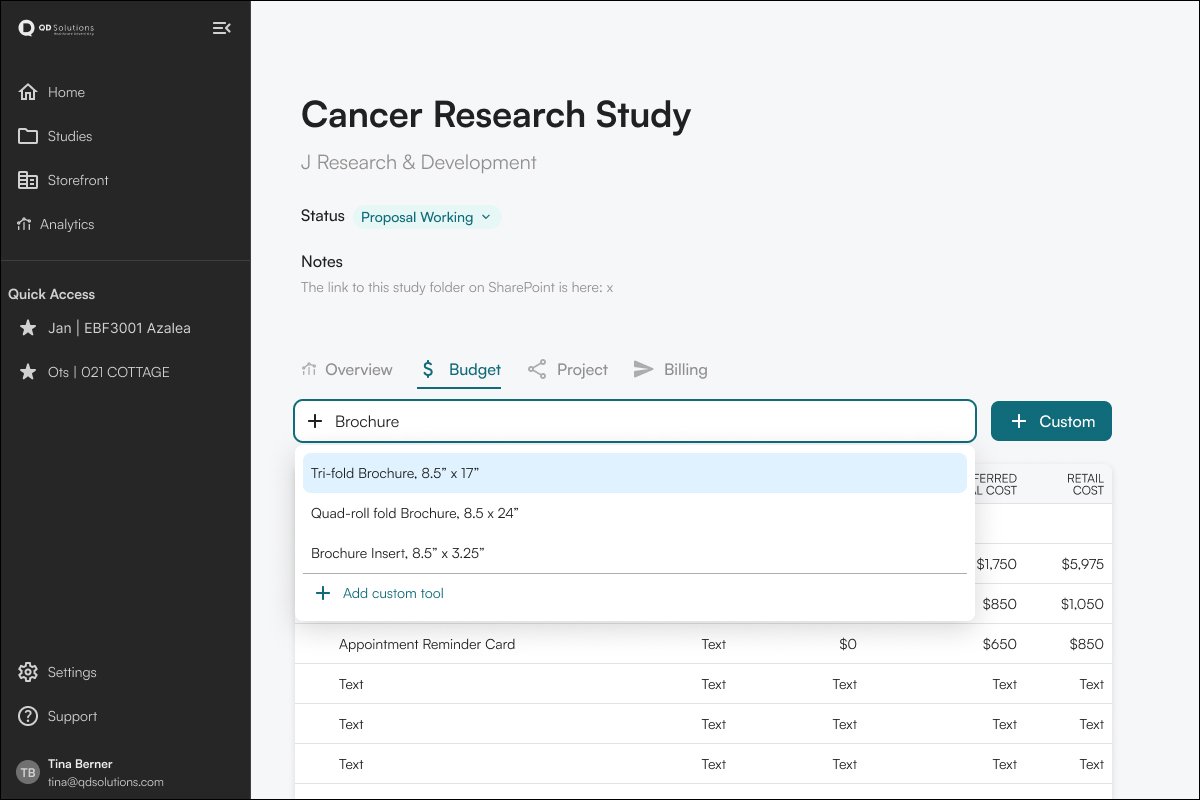Click the Overview tab chart icon
Image resolution: width=1200 pixels, height=800 pixels.
pos(309,370)
